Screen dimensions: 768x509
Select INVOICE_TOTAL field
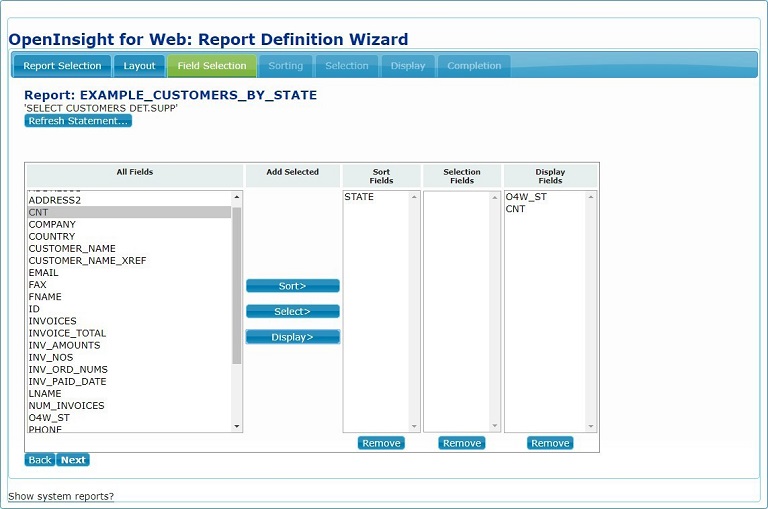129,333
